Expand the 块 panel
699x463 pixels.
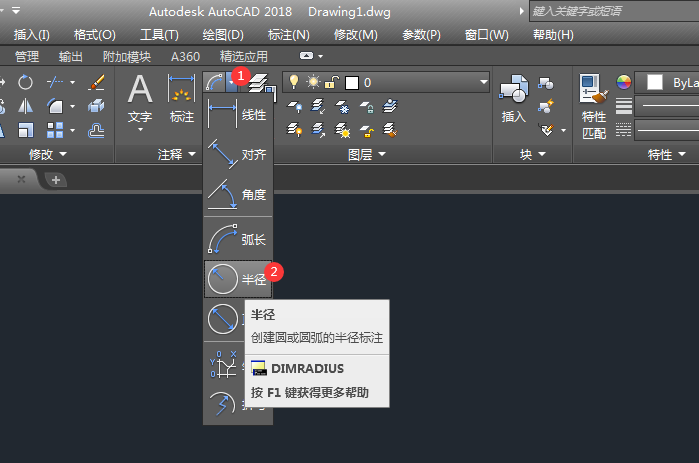533,154
